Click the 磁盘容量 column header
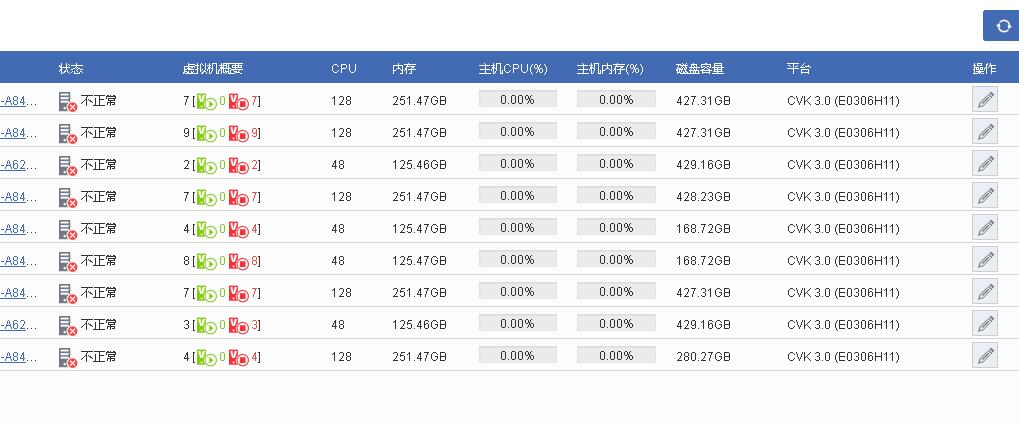 700,69
